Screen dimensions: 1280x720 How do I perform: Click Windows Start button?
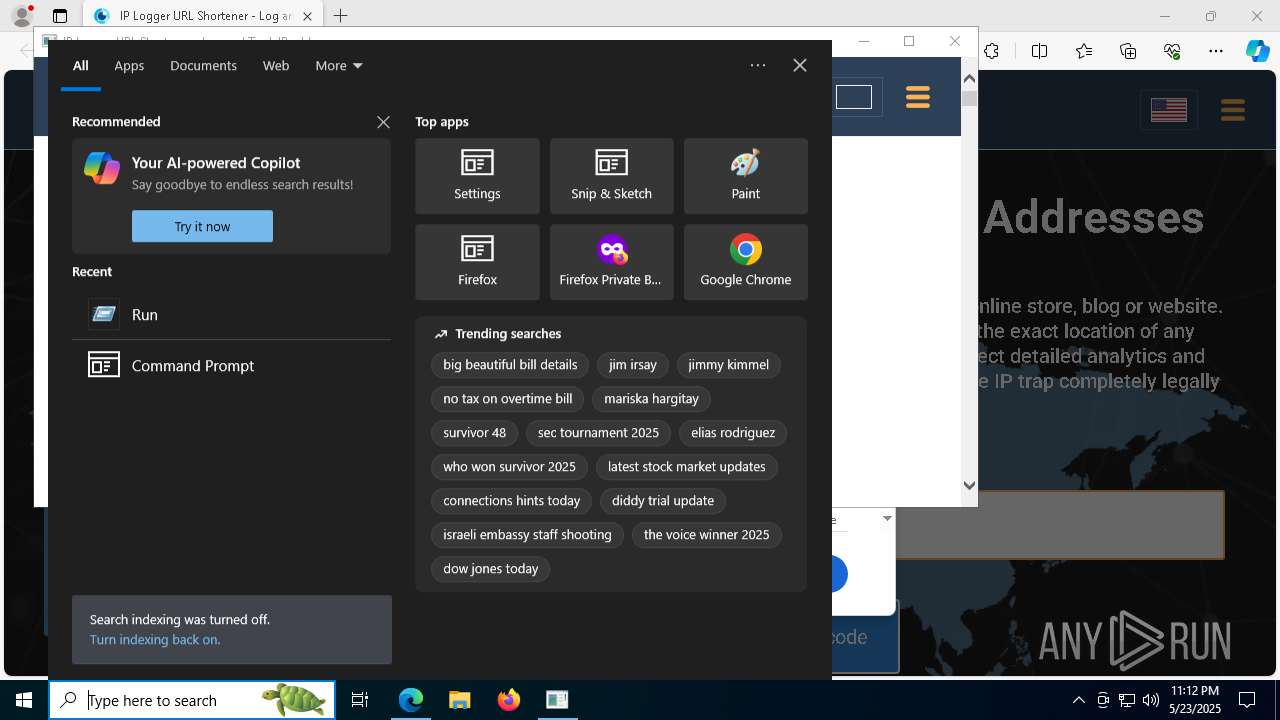click(x=24, y=700)
